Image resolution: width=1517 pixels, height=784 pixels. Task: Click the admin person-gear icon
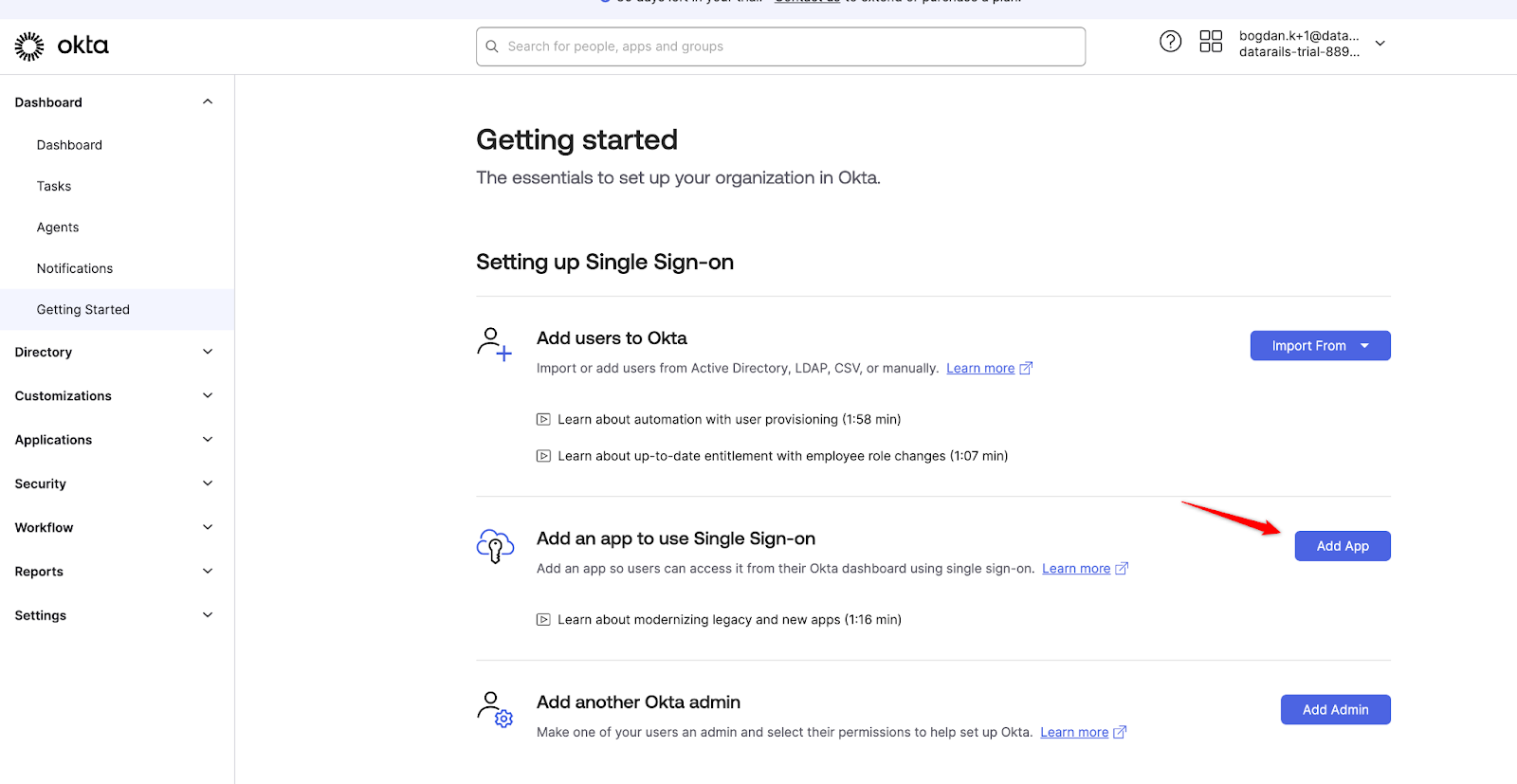pyautogui.click(x=494, y=709)
